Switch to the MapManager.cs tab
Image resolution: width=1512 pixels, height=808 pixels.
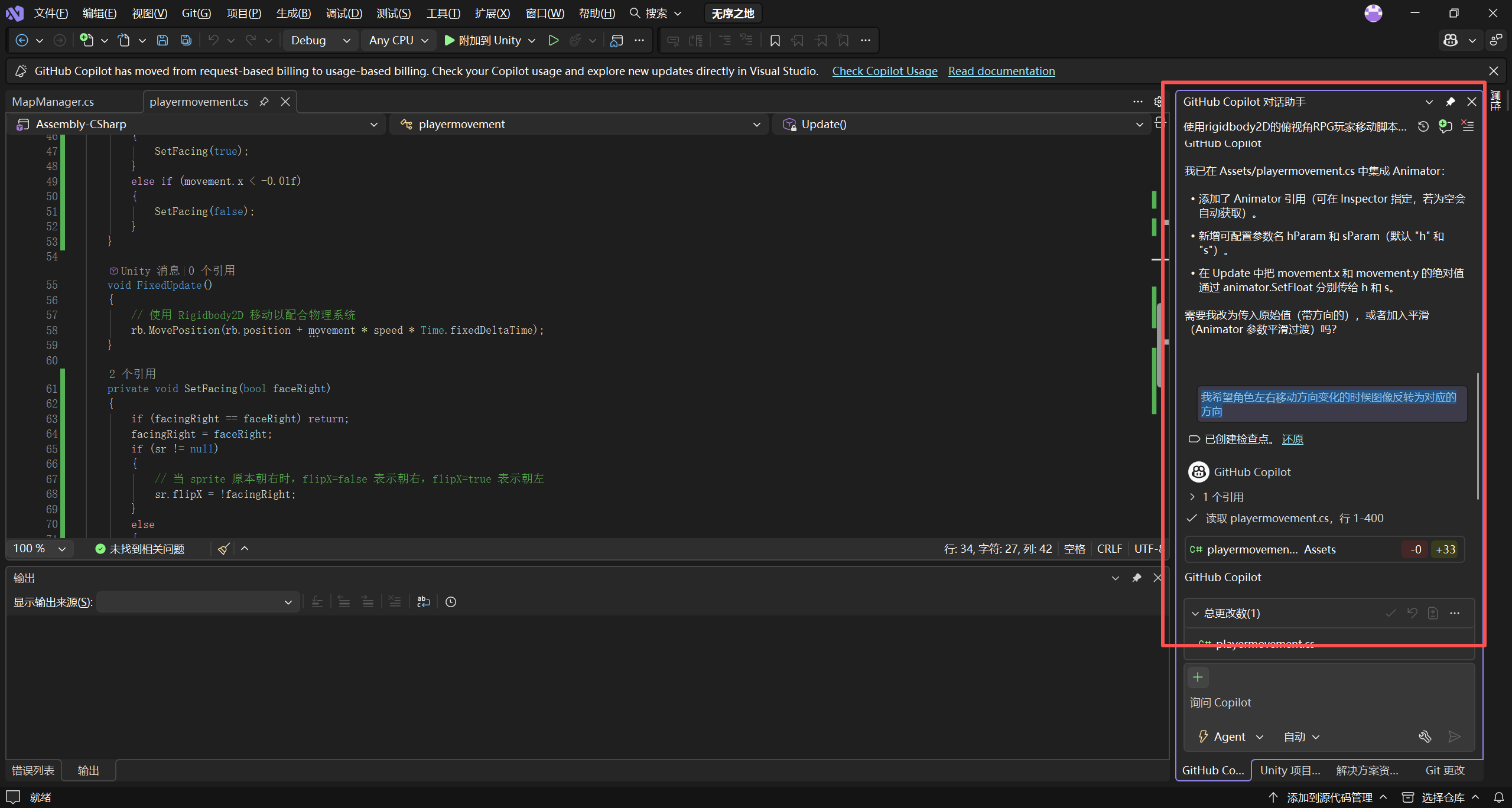pos(53,102)
